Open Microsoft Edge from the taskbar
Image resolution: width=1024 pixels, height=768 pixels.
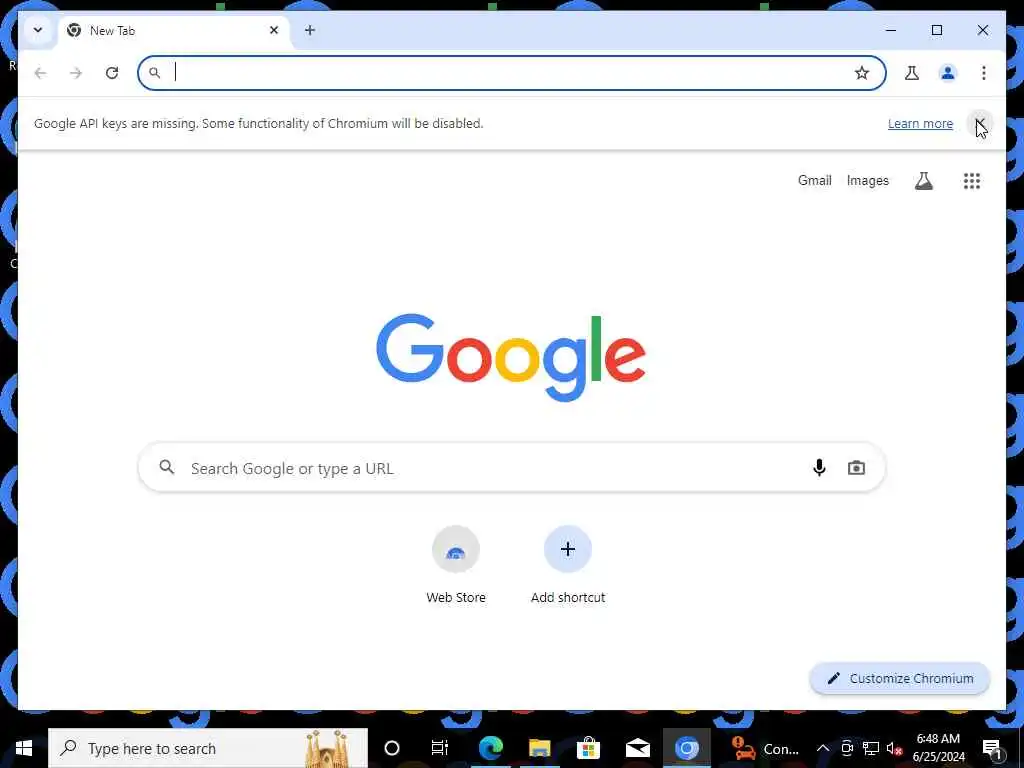click(x=490, y=748)
